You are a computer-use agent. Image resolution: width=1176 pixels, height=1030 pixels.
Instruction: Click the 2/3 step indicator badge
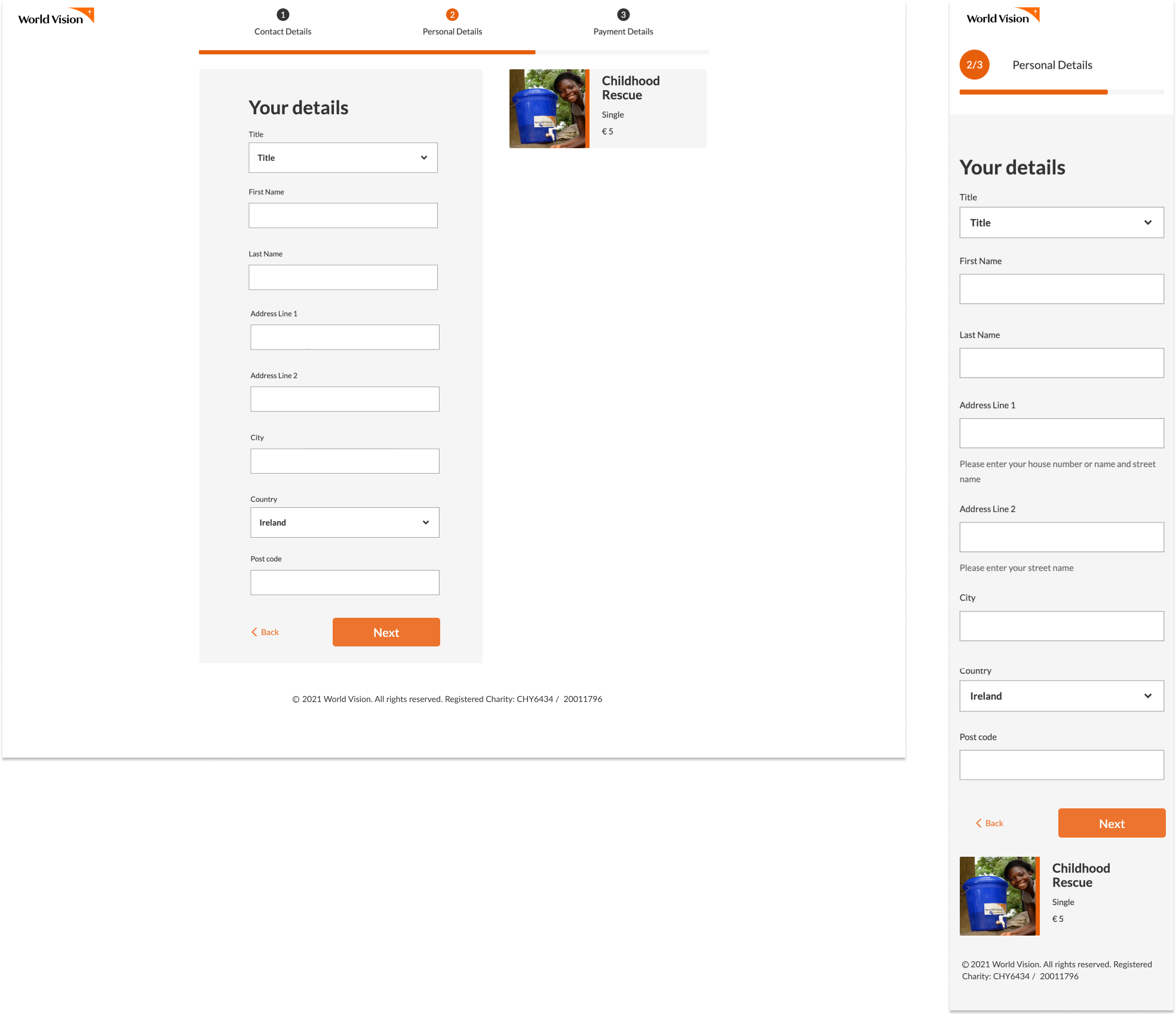pyautogui.click(x=974, y=65)
